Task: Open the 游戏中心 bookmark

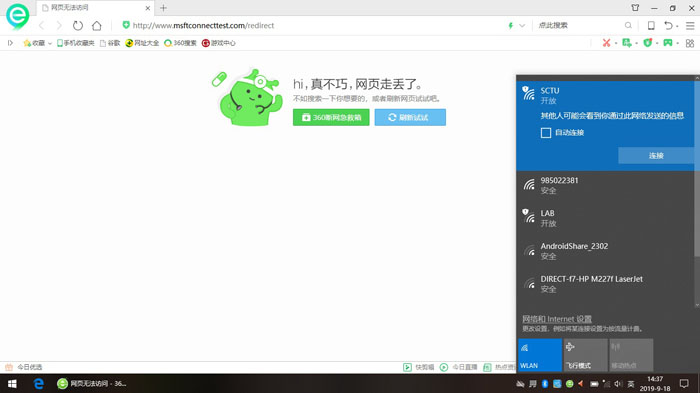Action: coord(218,43)
